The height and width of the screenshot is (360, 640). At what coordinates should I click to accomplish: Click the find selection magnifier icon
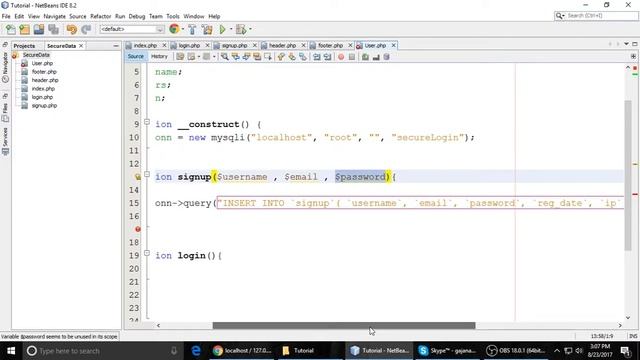pos(224,57)
